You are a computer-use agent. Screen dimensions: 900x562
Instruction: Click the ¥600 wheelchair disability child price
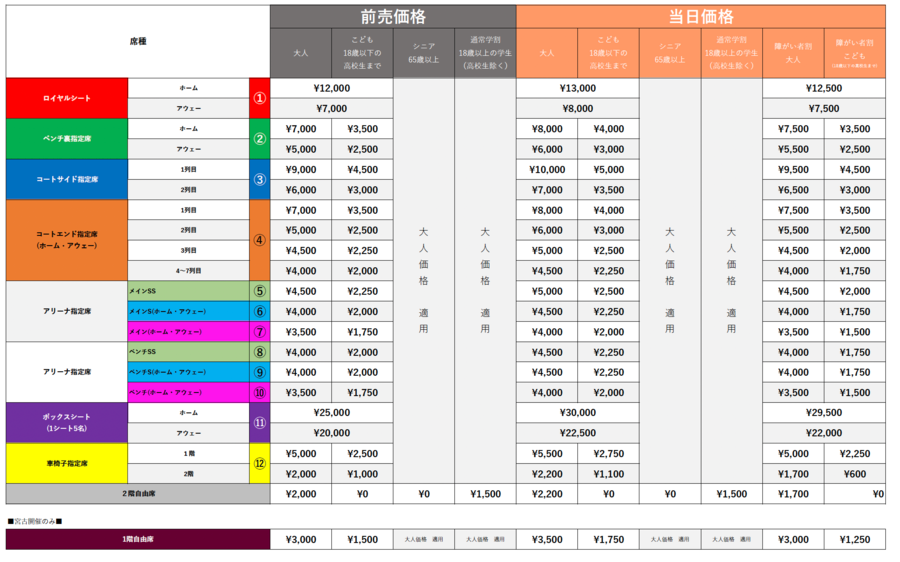[x=854, y=474]
